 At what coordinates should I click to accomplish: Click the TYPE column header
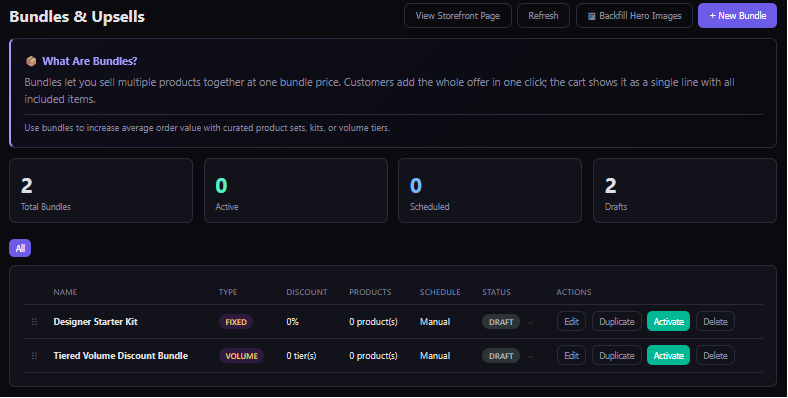click(x=228, y=292)
